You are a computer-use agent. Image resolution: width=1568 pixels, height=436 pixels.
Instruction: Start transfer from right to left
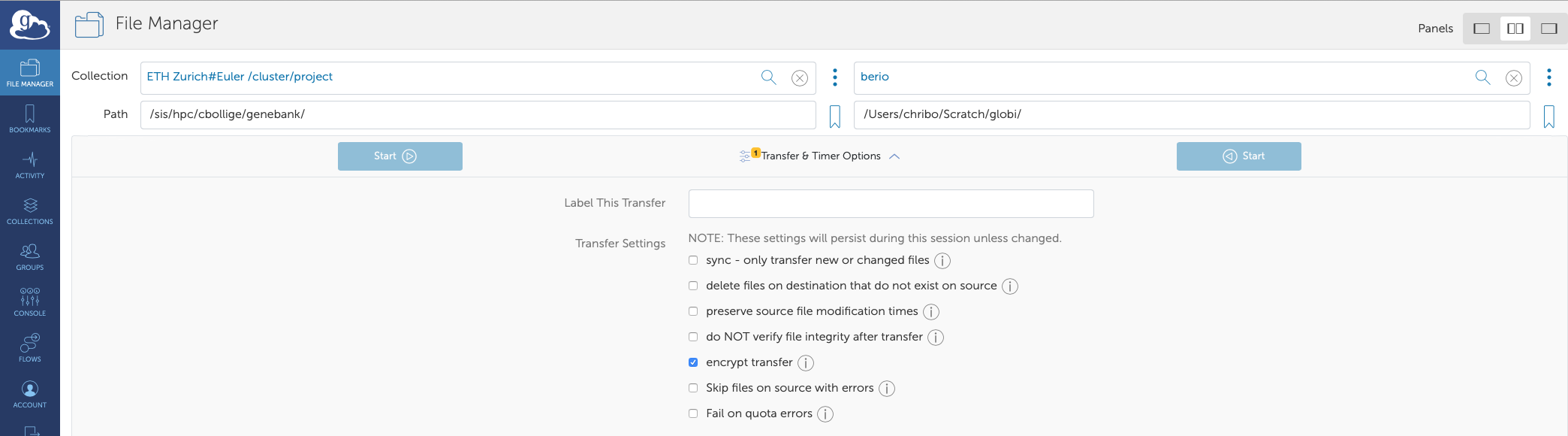(x=1239, y=156)
